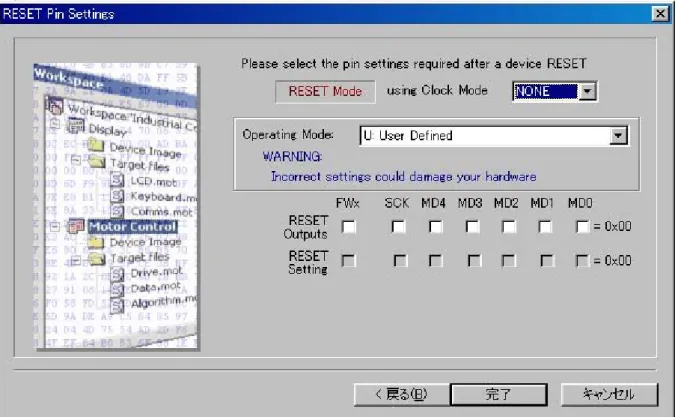Click the using Clock Mode label

(437, 90)
